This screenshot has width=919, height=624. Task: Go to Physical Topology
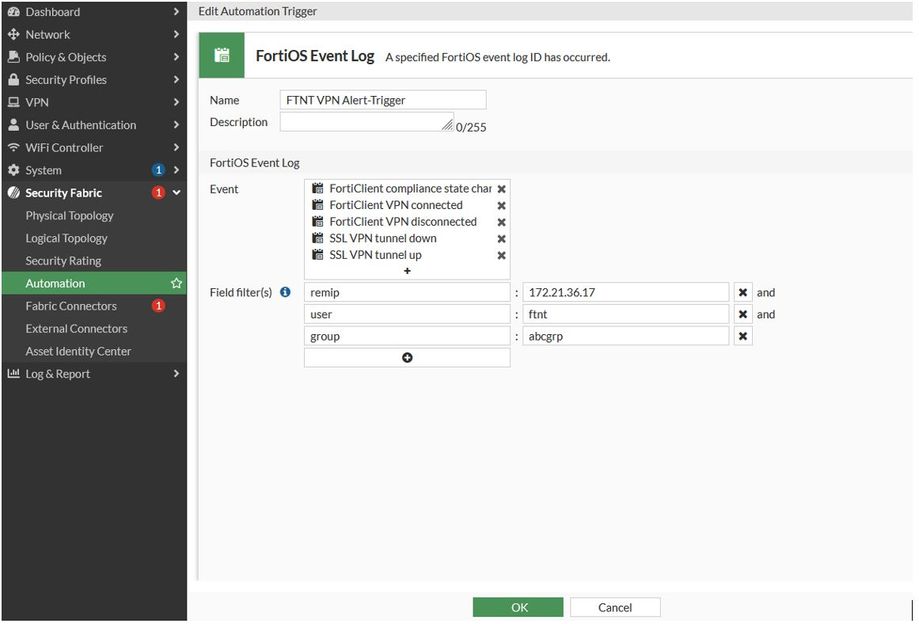pyautogui.click(x=69, y=216)
